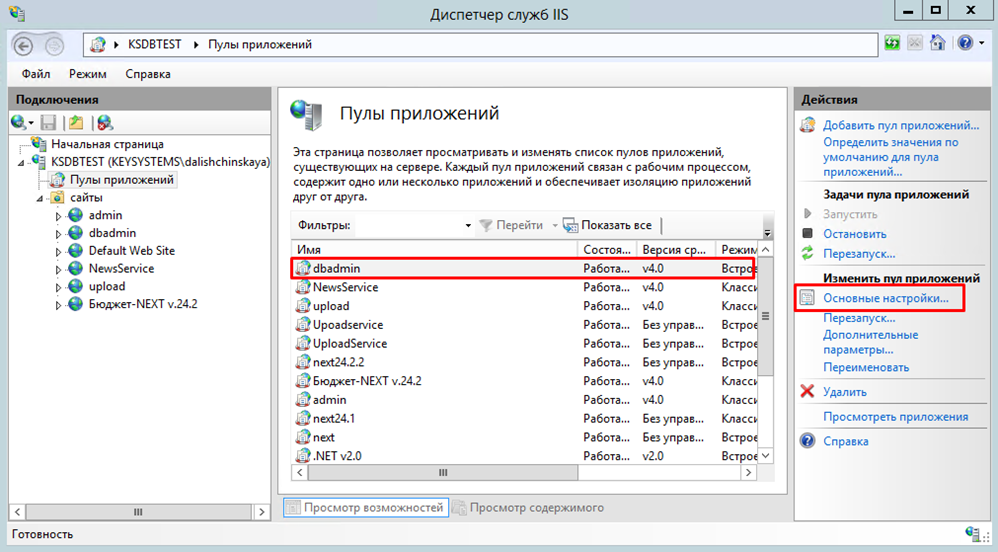Screen dimensions: 998x552
Task: Go back with the navigation back arrow
Action: [24, 46]
